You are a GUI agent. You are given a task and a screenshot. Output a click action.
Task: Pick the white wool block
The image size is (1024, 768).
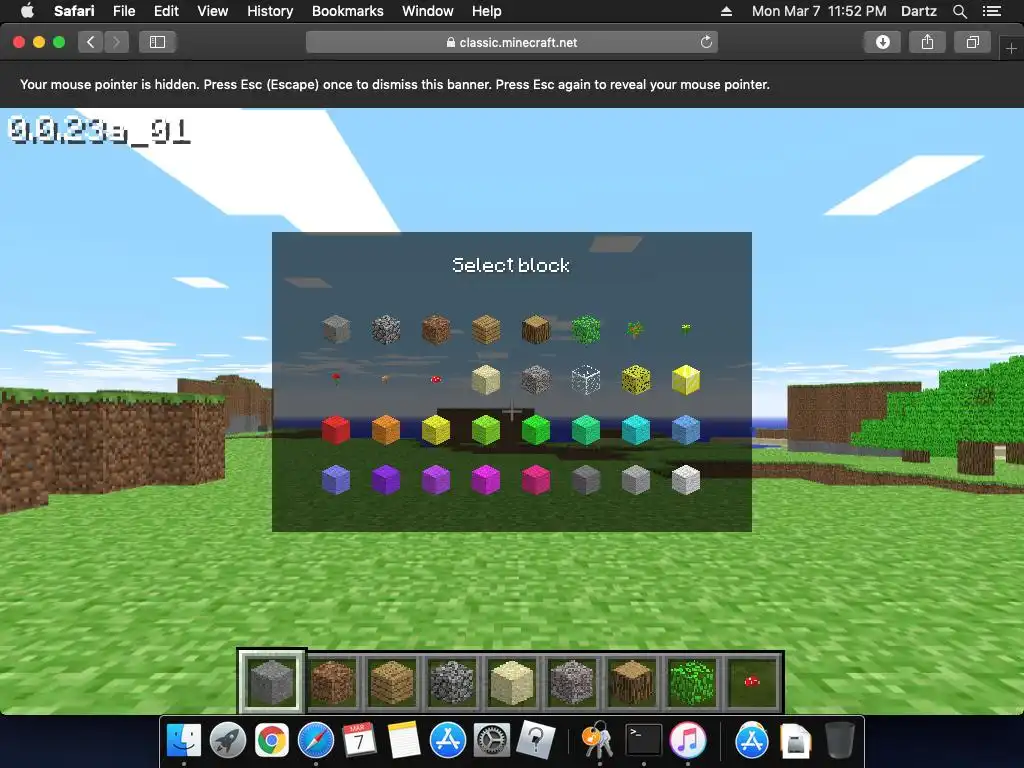pos(686,479)
